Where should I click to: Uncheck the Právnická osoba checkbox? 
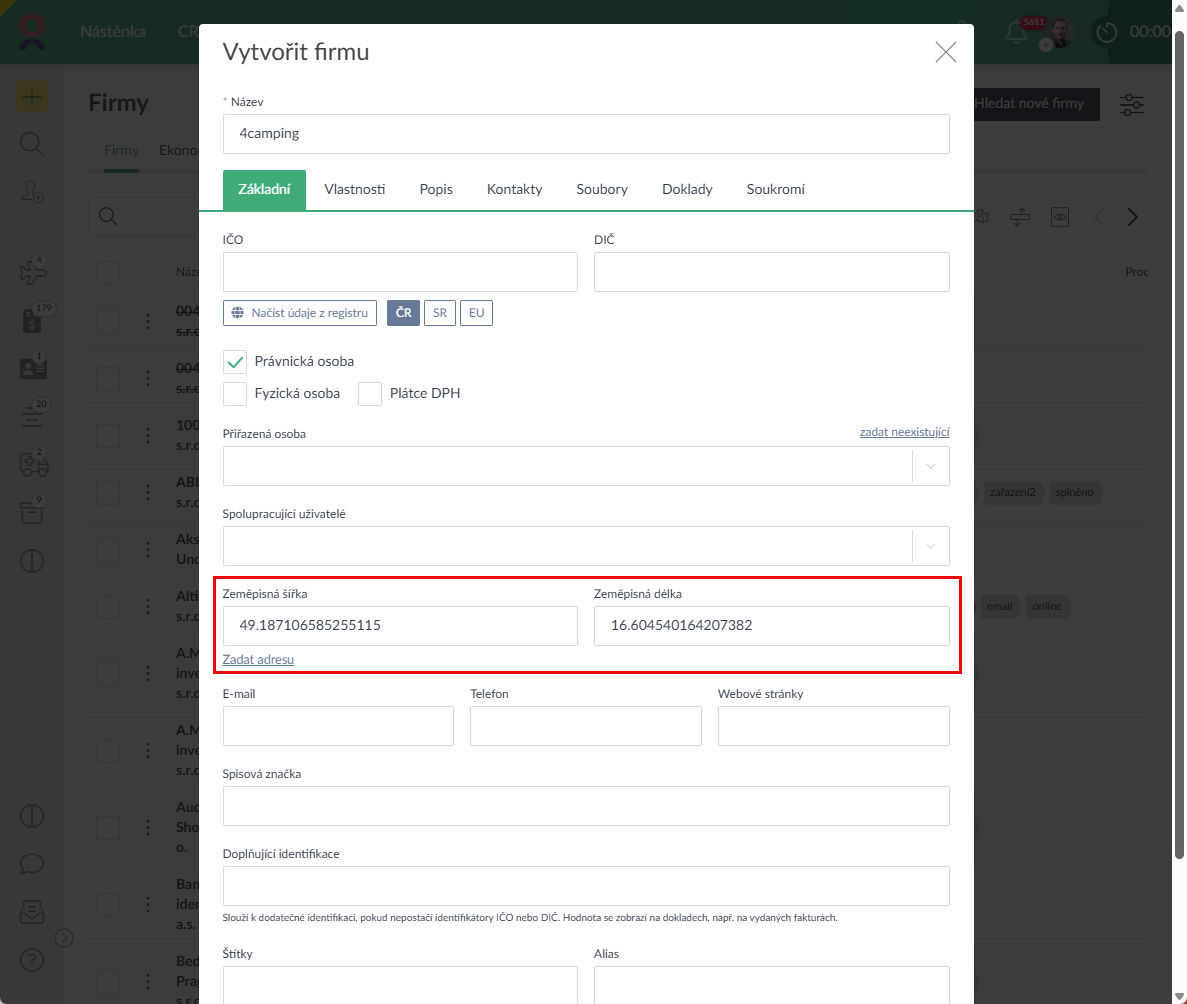(235, 362)
